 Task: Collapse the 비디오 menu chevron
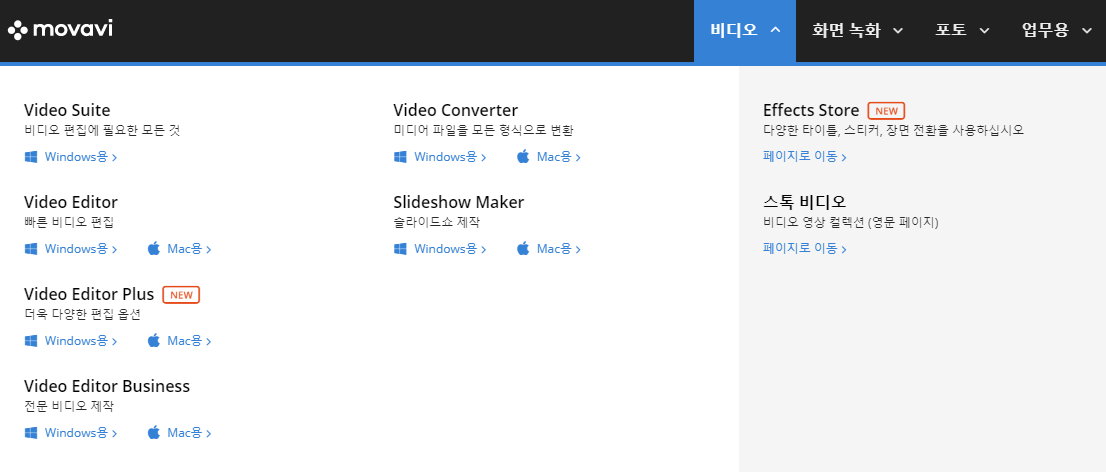coord(775,30)
